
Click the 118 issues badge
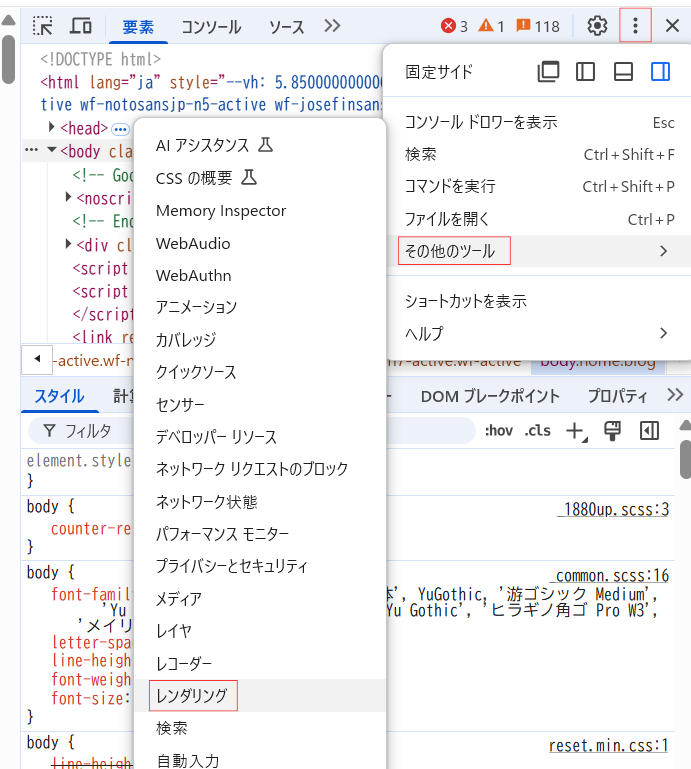point(538,26)
